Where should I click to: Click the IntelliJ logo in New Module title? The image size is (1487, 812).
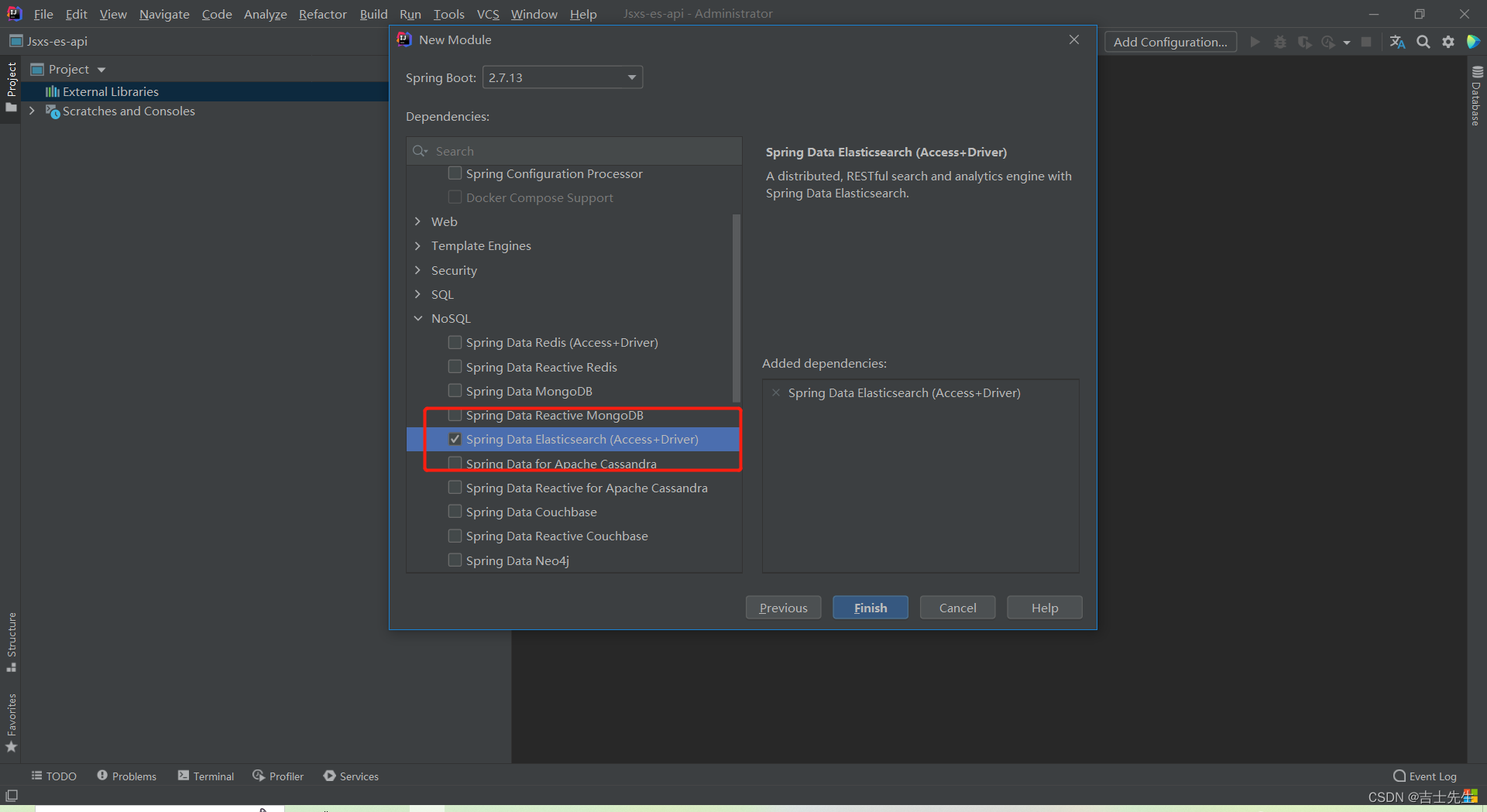(x=404, y=39)
